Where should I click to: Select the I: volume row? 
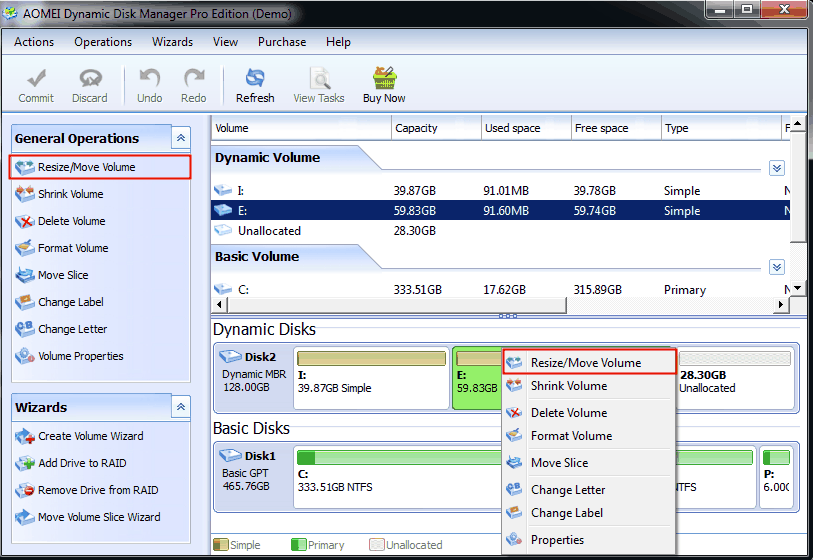(500, 191)
